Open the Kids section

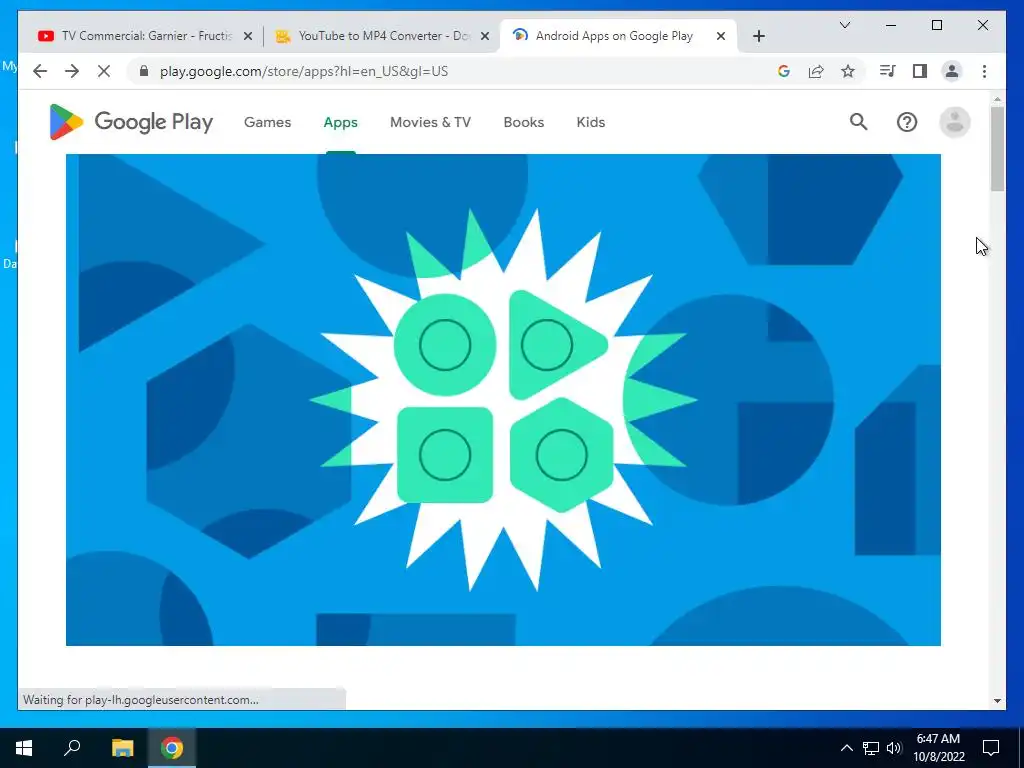pos(590,122)
